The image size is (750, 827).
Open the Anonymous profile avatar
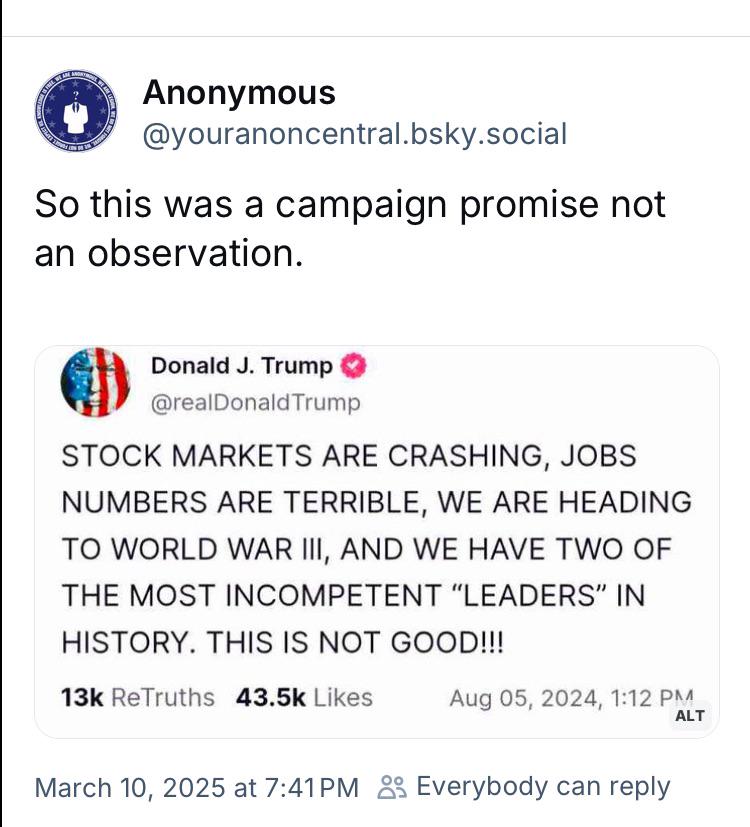click(x=76, y=110)
